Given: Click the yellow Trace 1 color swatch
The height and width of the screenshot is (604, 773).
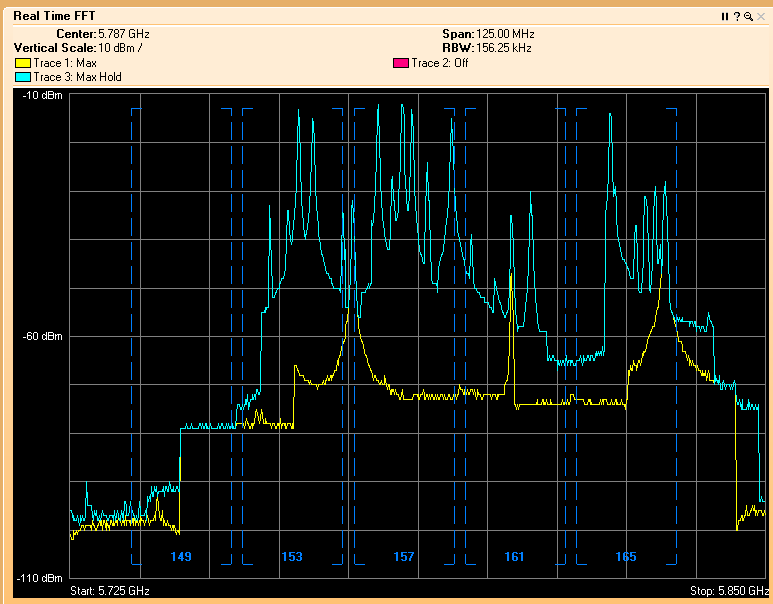Looking at the screenshot, I should 23,63.
